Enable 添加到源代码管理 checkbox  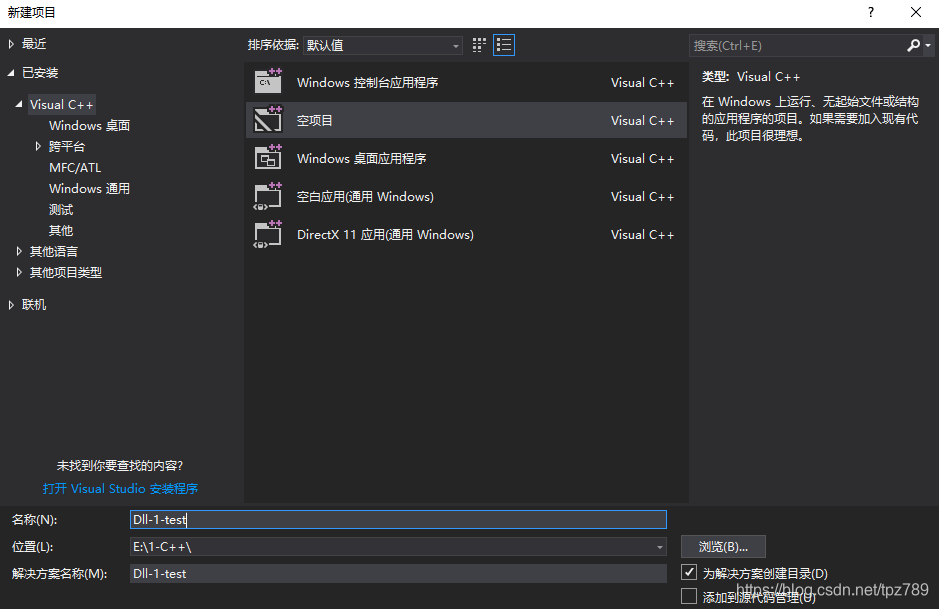point(689,596)
